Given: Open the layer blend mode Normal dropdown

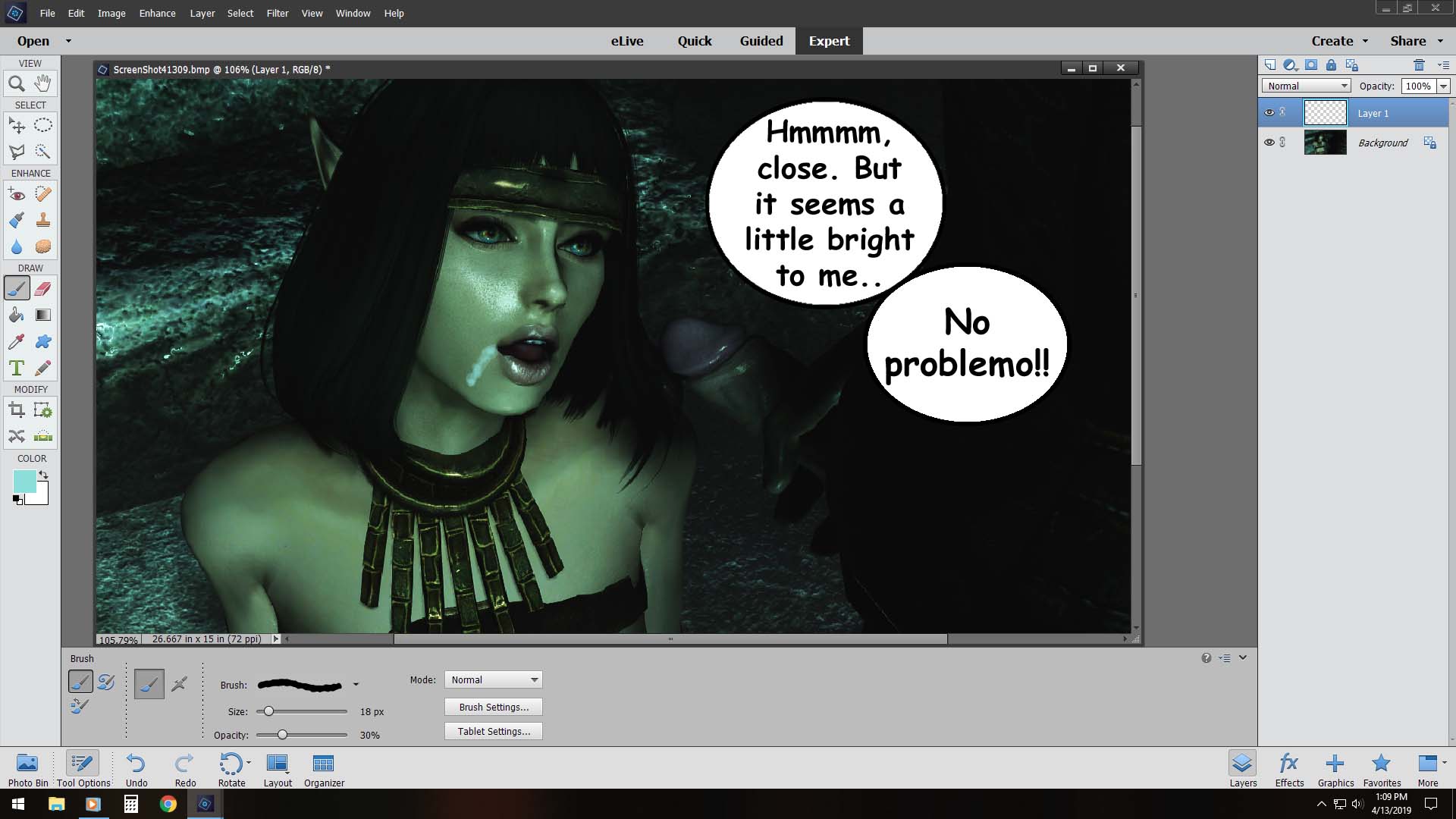Looking at the screenshot, I should pos(1307,86).
